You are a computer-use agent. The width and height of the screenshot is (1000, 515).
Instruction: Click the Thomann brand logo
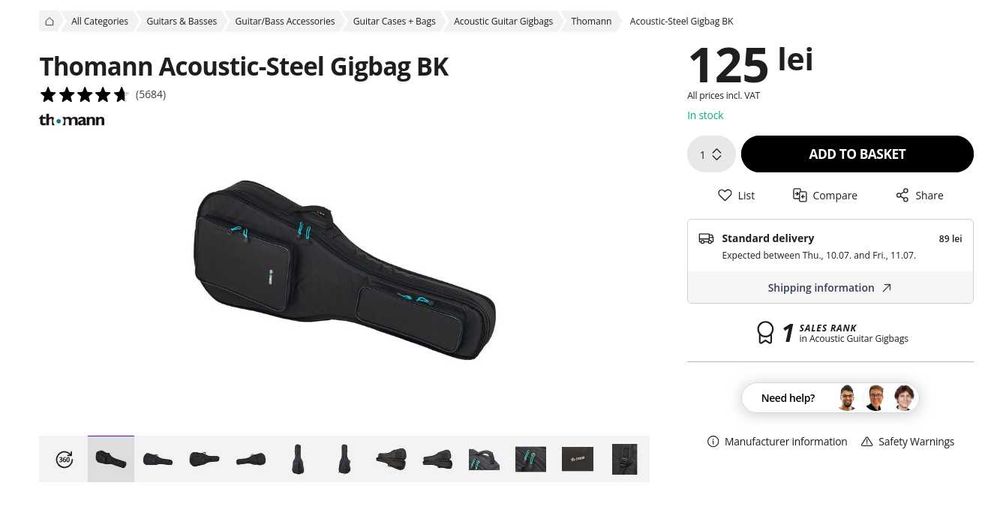pos(72,120)
